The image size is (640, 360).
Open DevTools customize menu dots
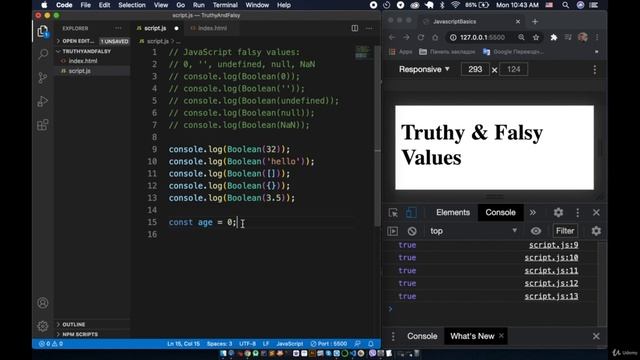(x=577, y=212)
